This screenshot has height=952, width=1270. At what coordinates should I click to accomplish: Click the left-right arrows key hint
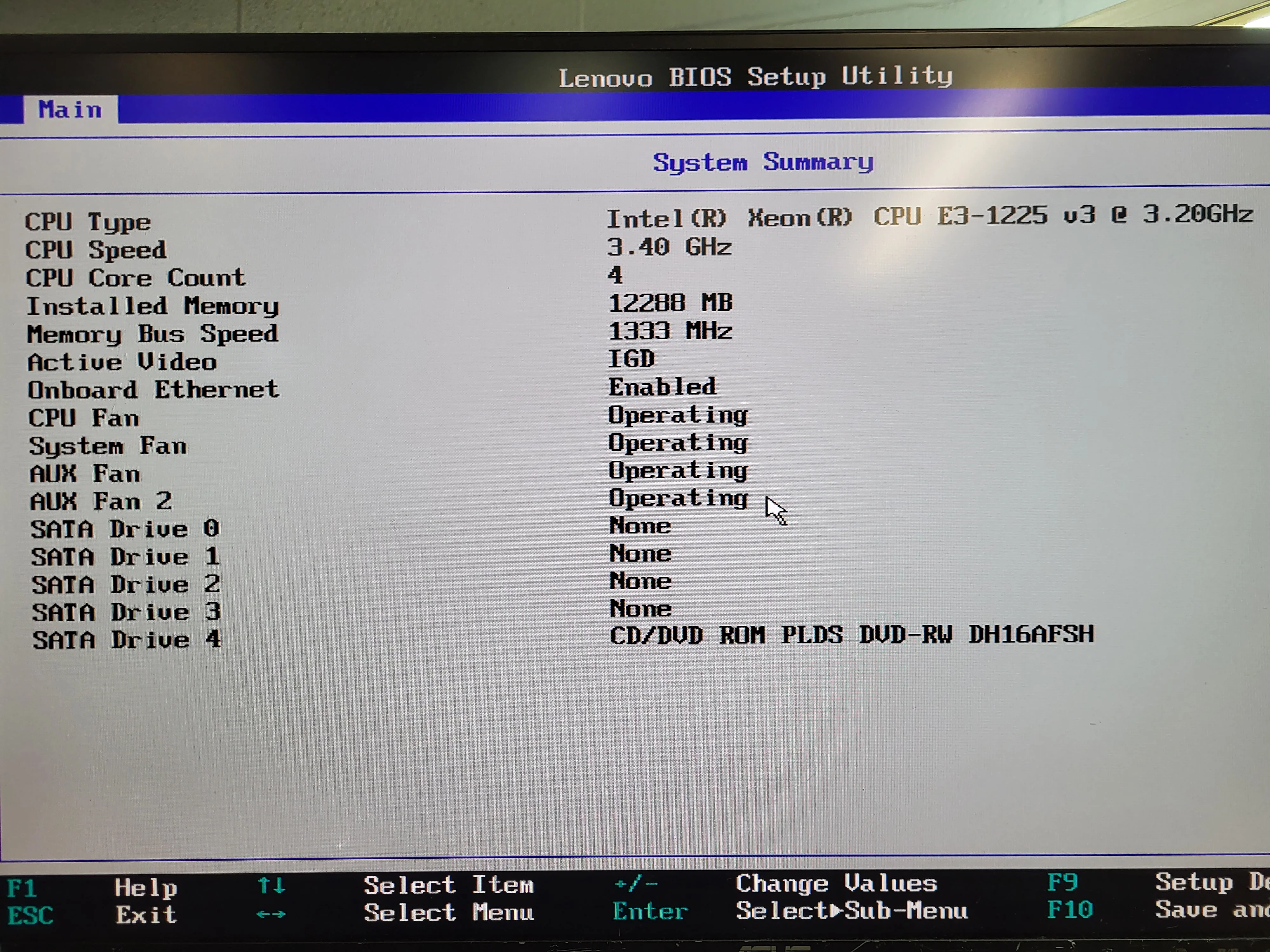[271, 914]
